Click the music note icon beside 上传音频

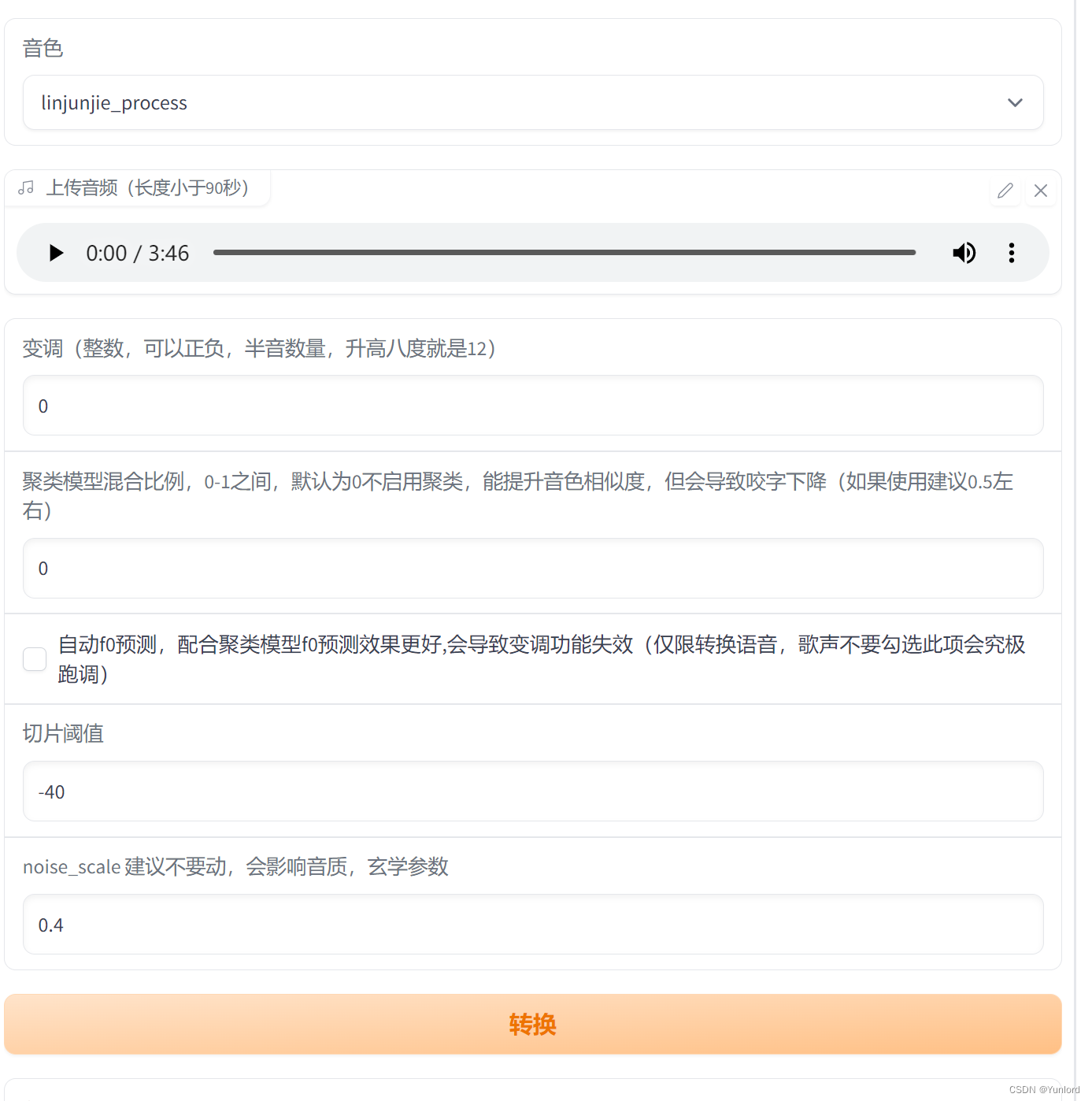(x=26, y=187)
